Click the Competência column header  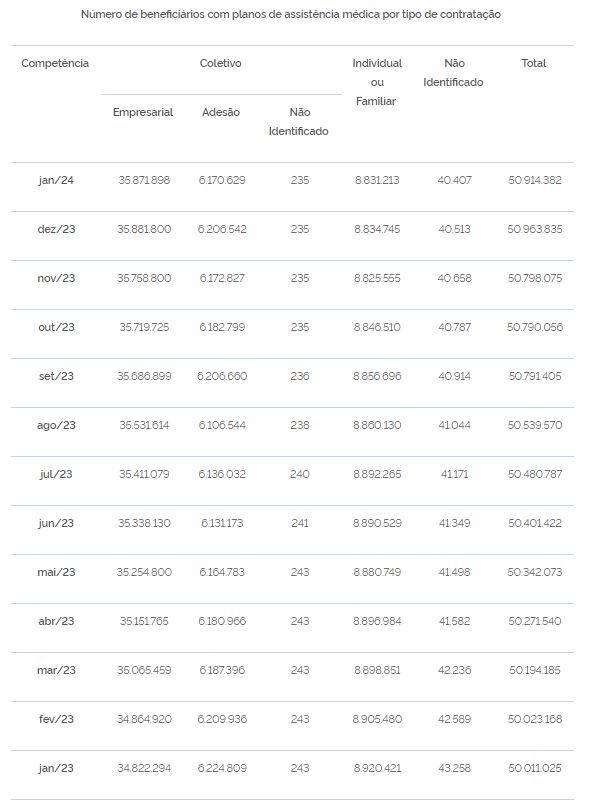pyautogui.click(x=55, y=64)
